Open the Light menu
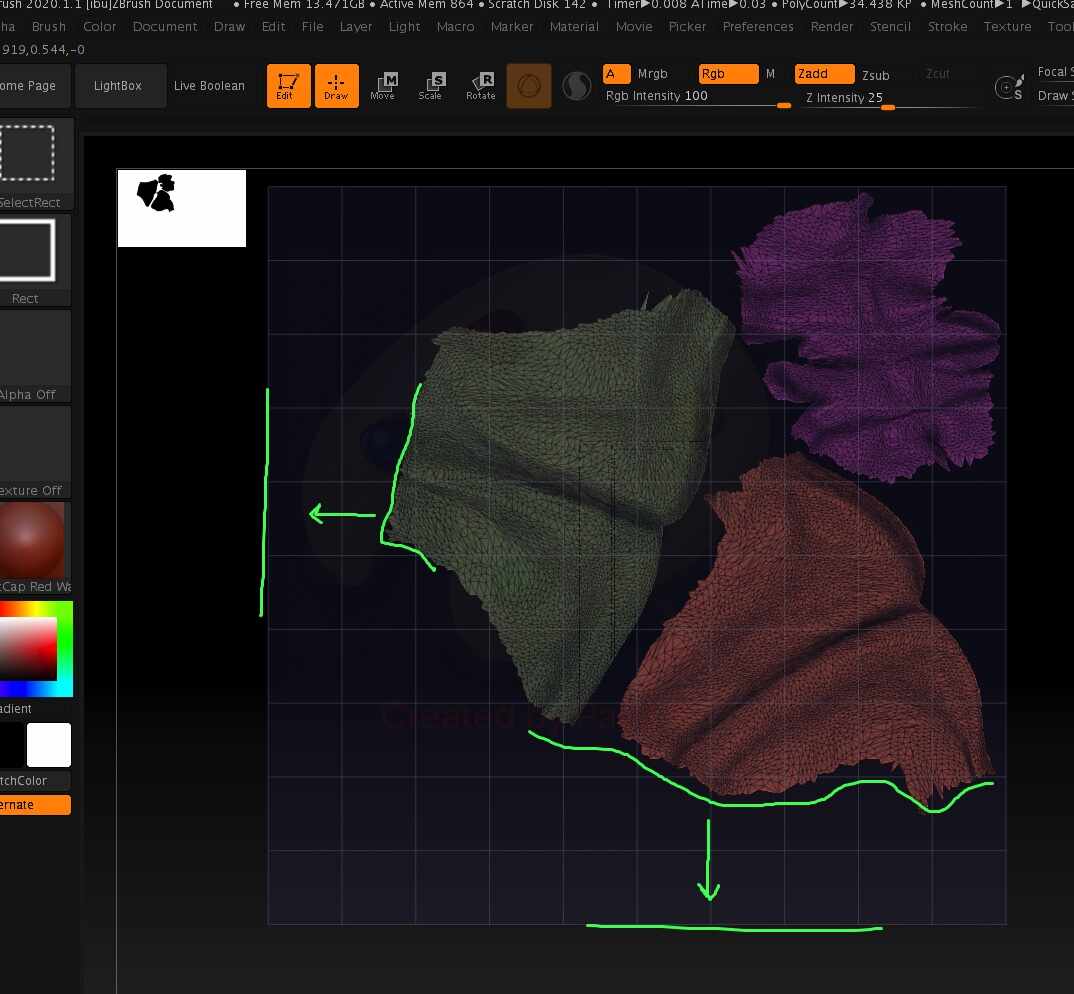Screen dimensions: 1074x994 (x=404, y=27)
